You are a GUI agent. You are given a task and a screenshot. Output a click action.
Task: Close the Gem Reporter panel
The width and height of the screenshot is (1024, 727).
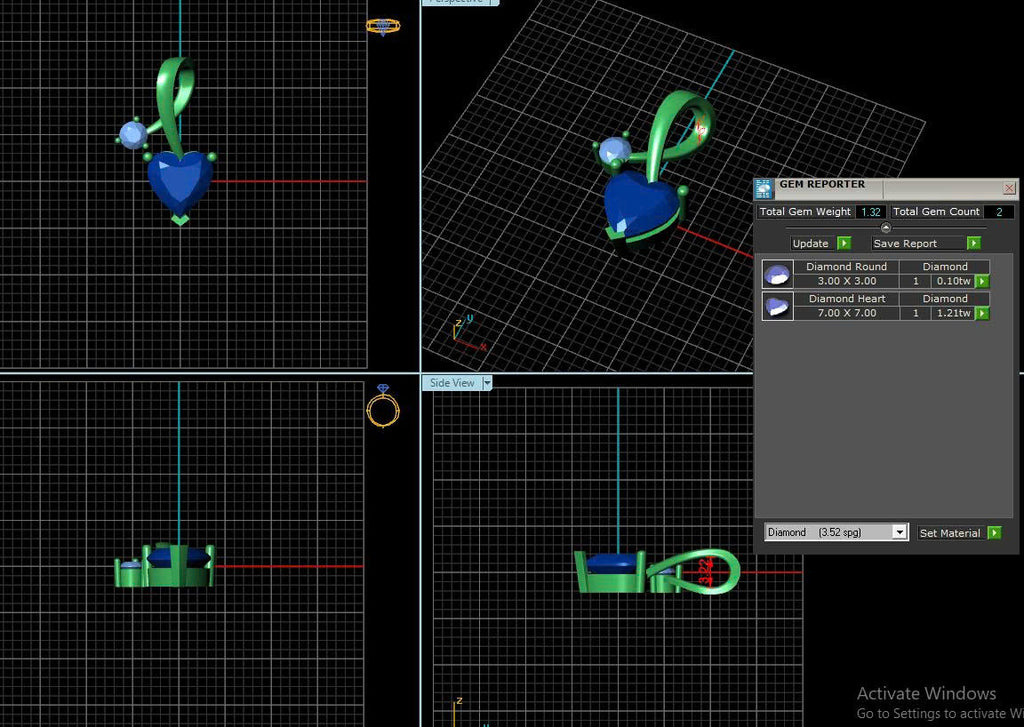click(1009, 188)
